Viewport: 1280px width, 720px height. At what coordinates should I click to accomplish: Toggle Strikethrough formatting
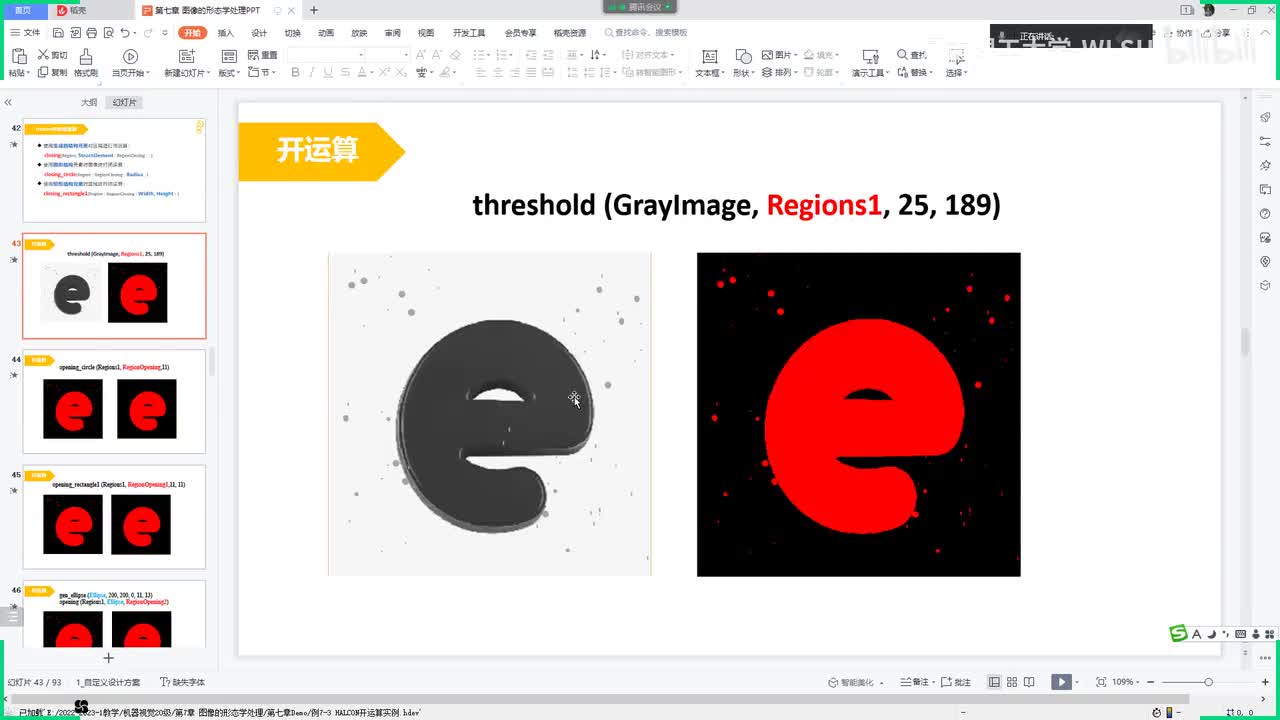coord(345,72)
